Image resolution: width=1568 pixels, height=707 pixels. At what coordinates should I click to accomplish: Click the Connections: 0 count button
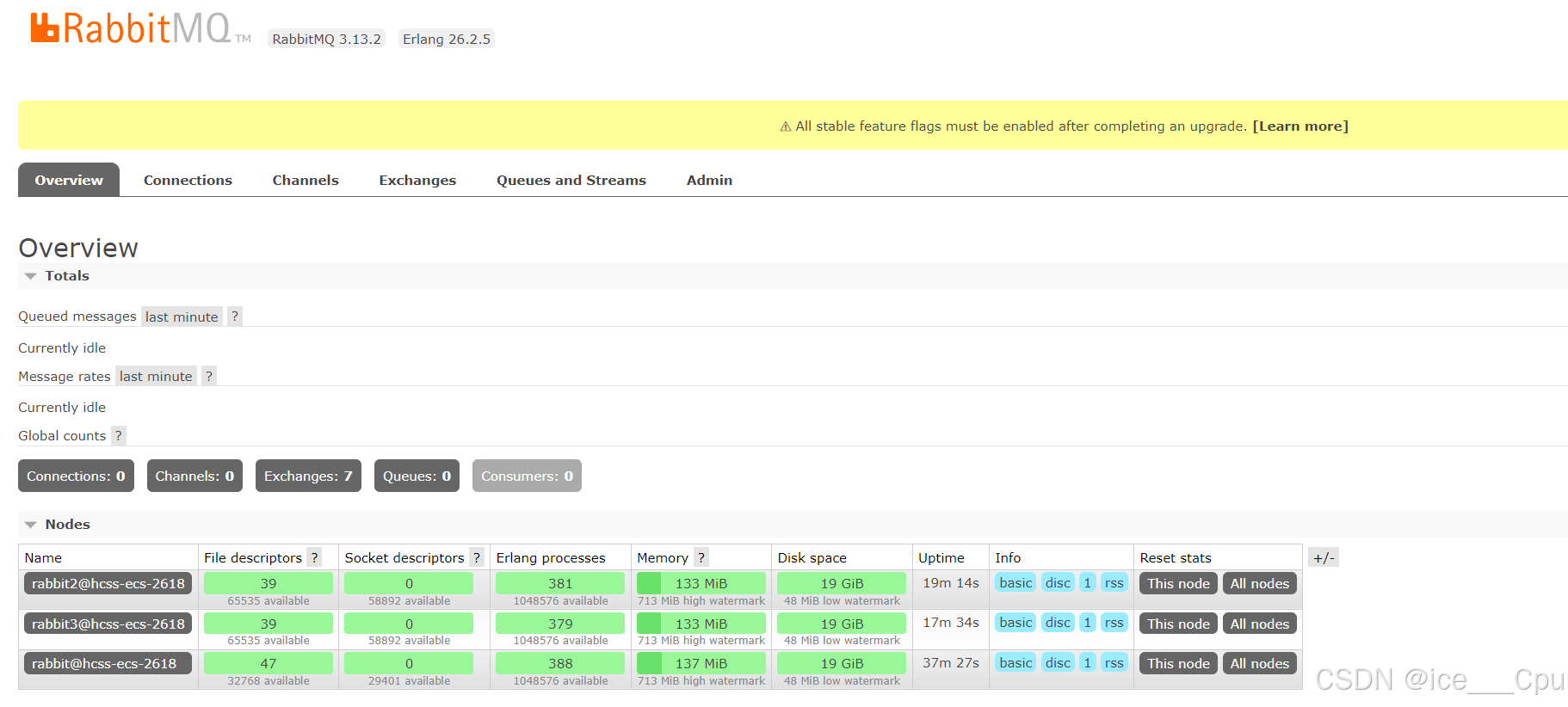pos(76,476)
